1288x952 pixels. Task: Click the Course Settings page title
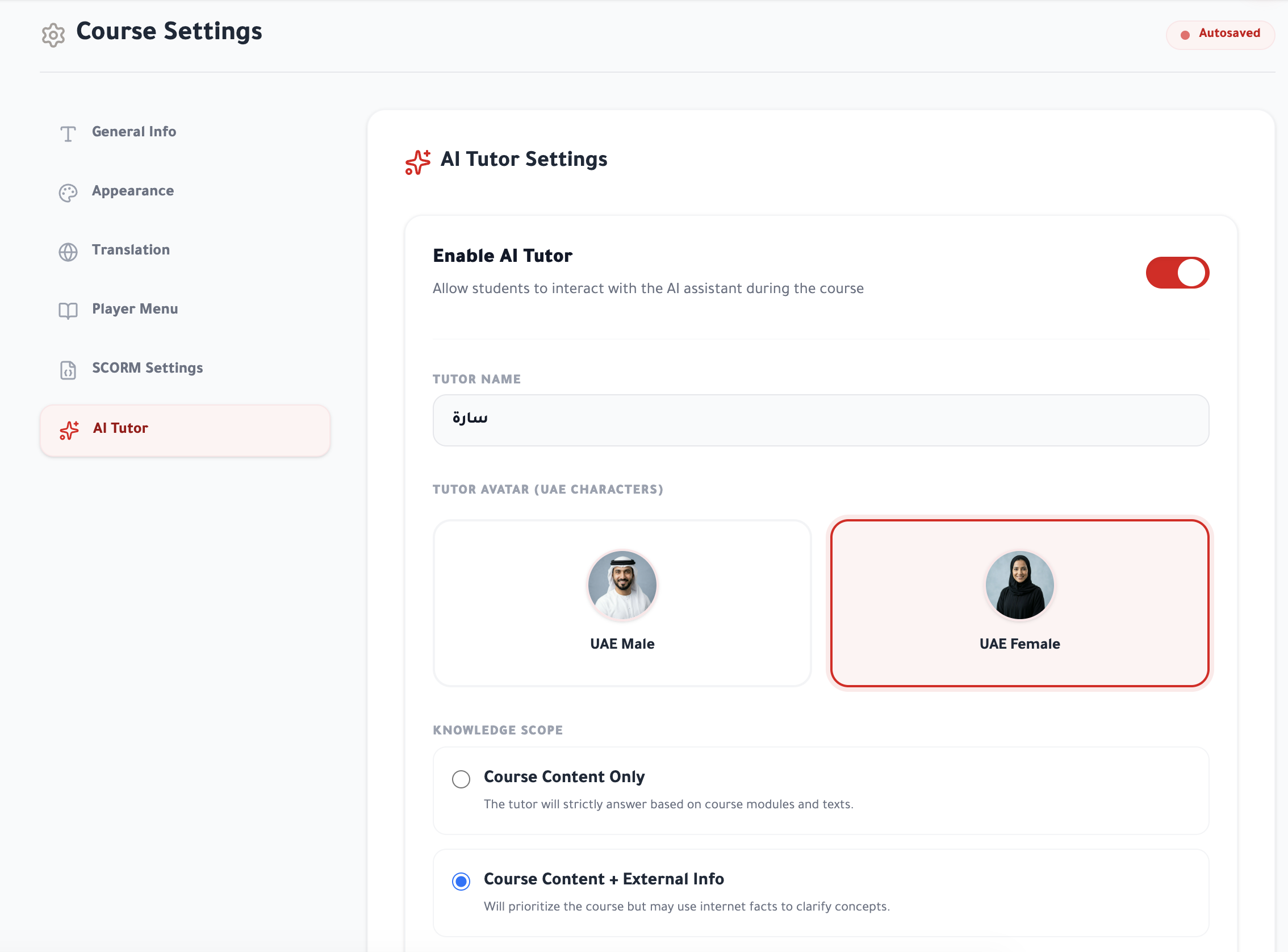point(169,32)
